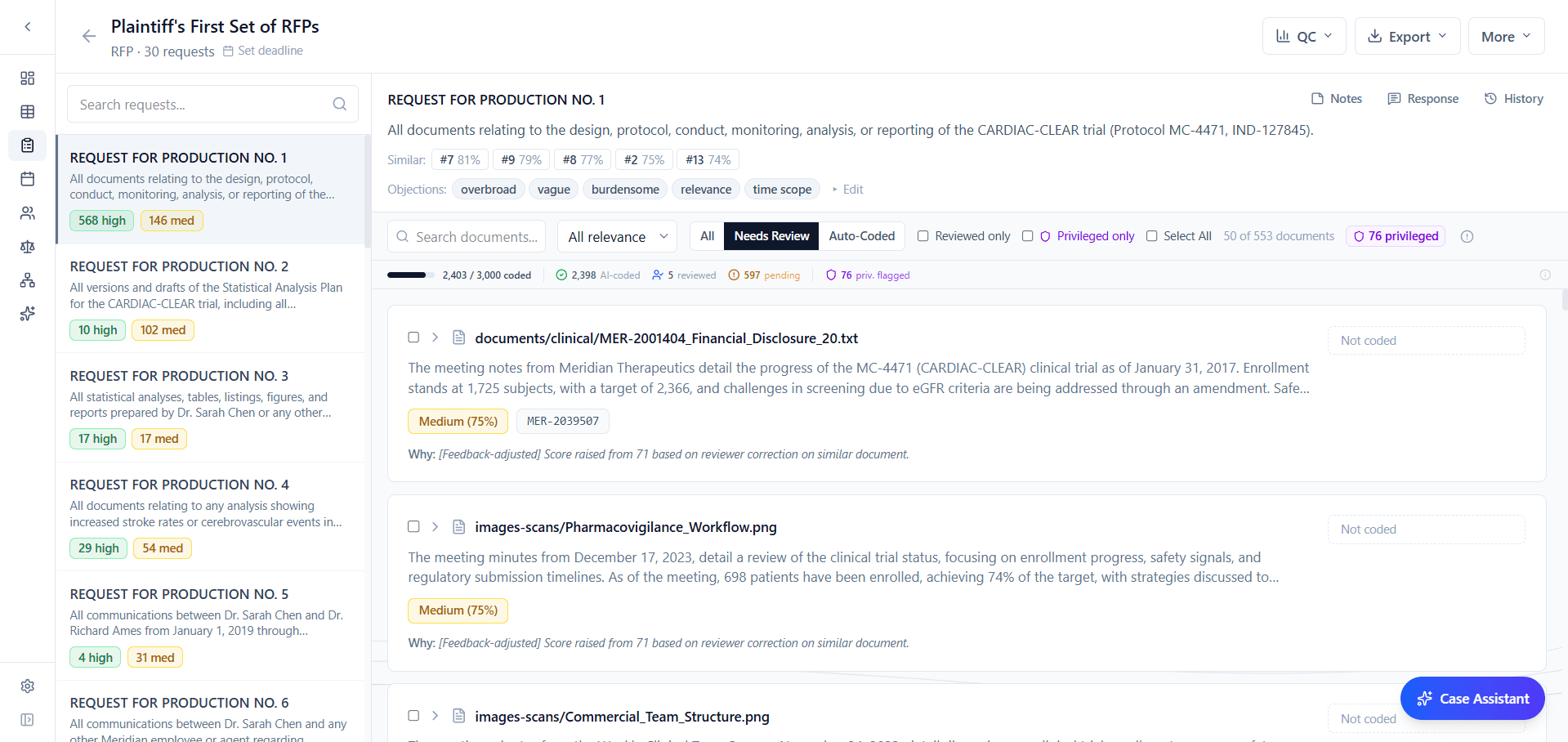This screenshot has height=742, width=1568.
Task: Expand the Export options dropdown
Action: [x=1406, y=36]
